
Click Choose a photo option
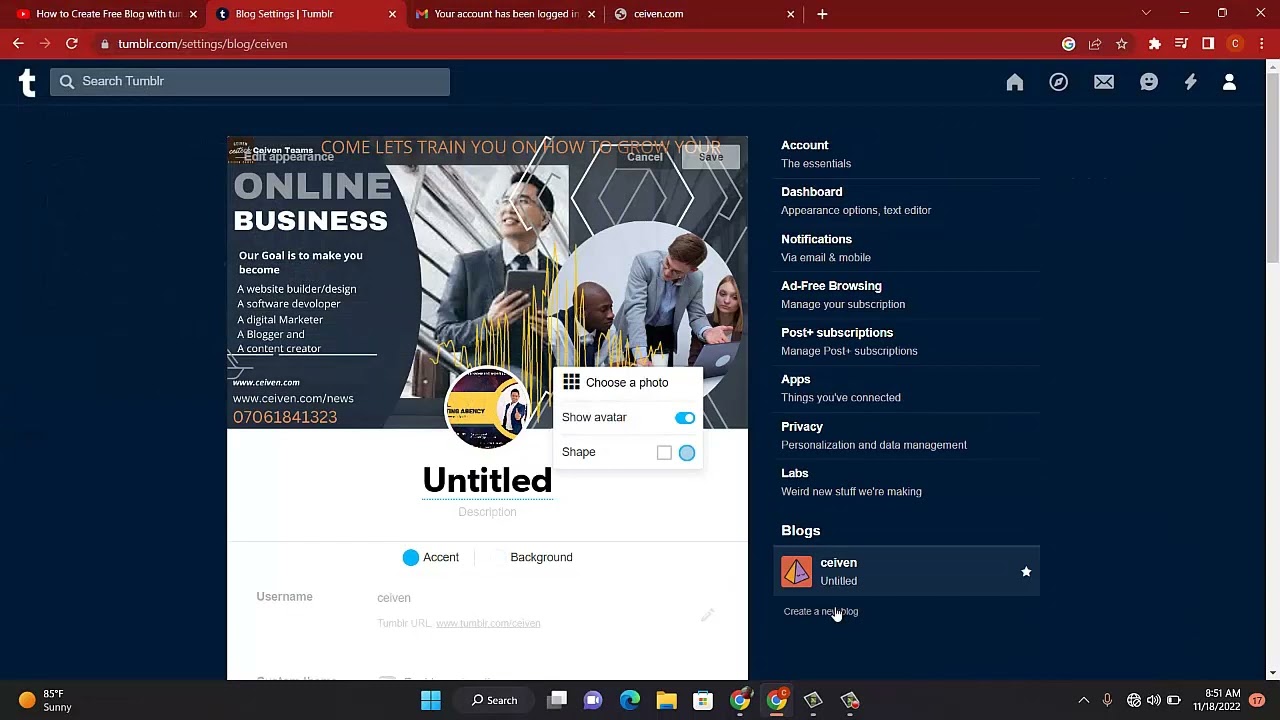point(627,382)
